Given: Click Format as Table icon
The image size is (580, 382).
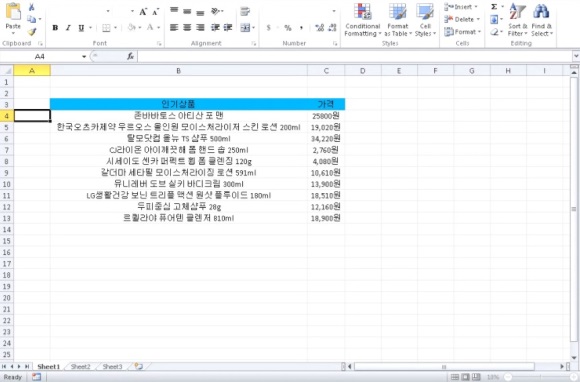Looking at the screenshot, I should click(398, 20).
